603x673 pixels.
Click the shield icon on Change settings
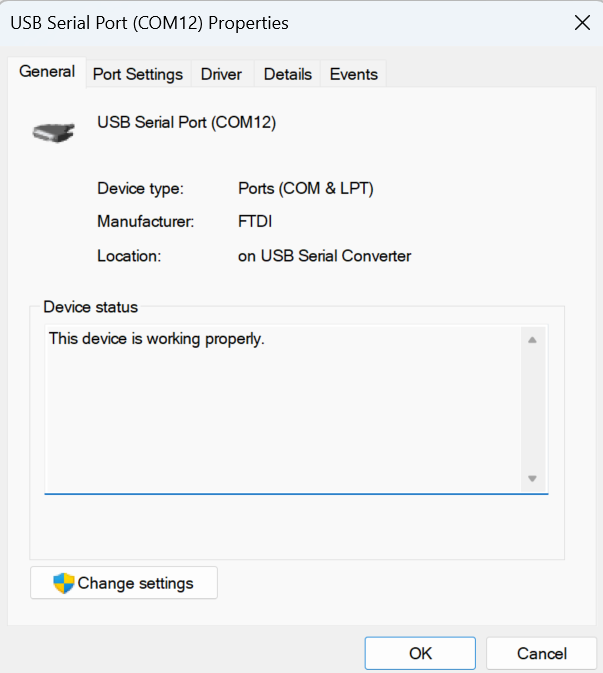click(64, 583)
